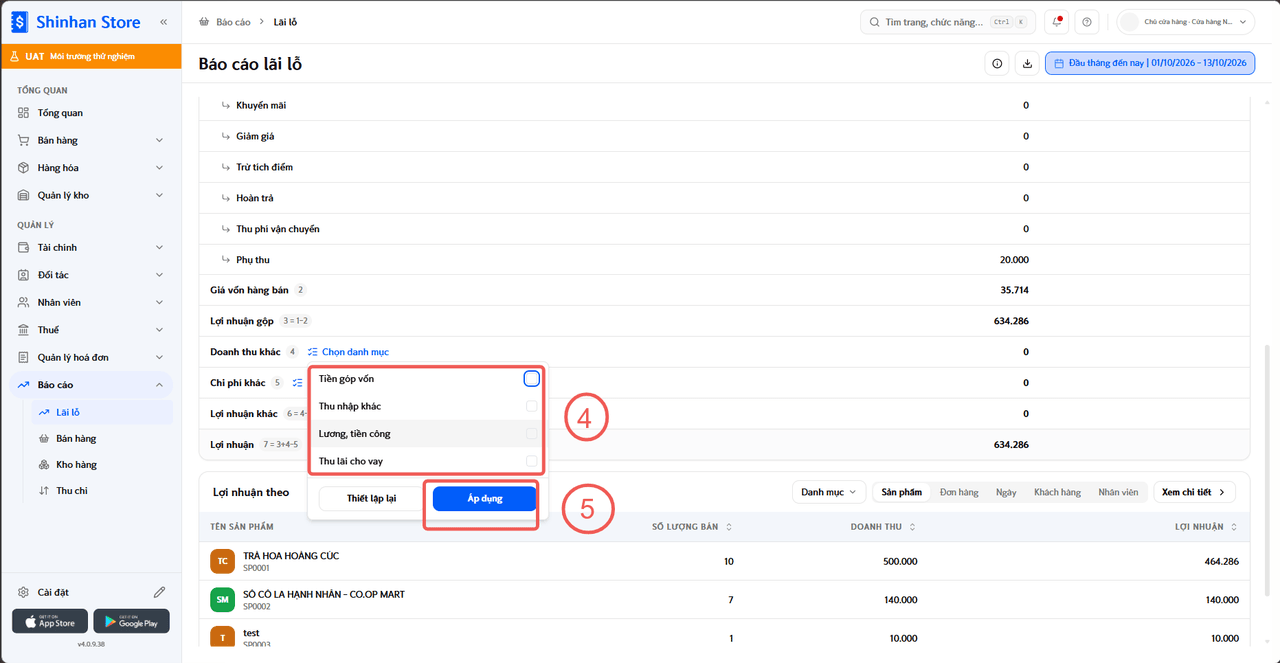Expand the Tài chính sidebar menu
The height and width of the screenshot is (663, 1280).
(91, 247)
